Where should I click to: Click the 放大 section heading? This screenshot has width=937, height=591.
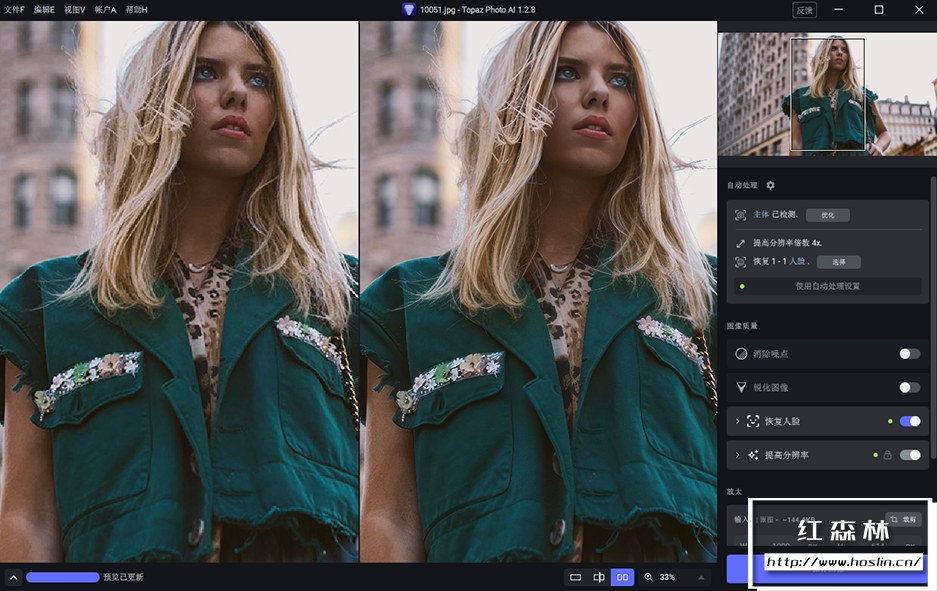pos(734,491)
